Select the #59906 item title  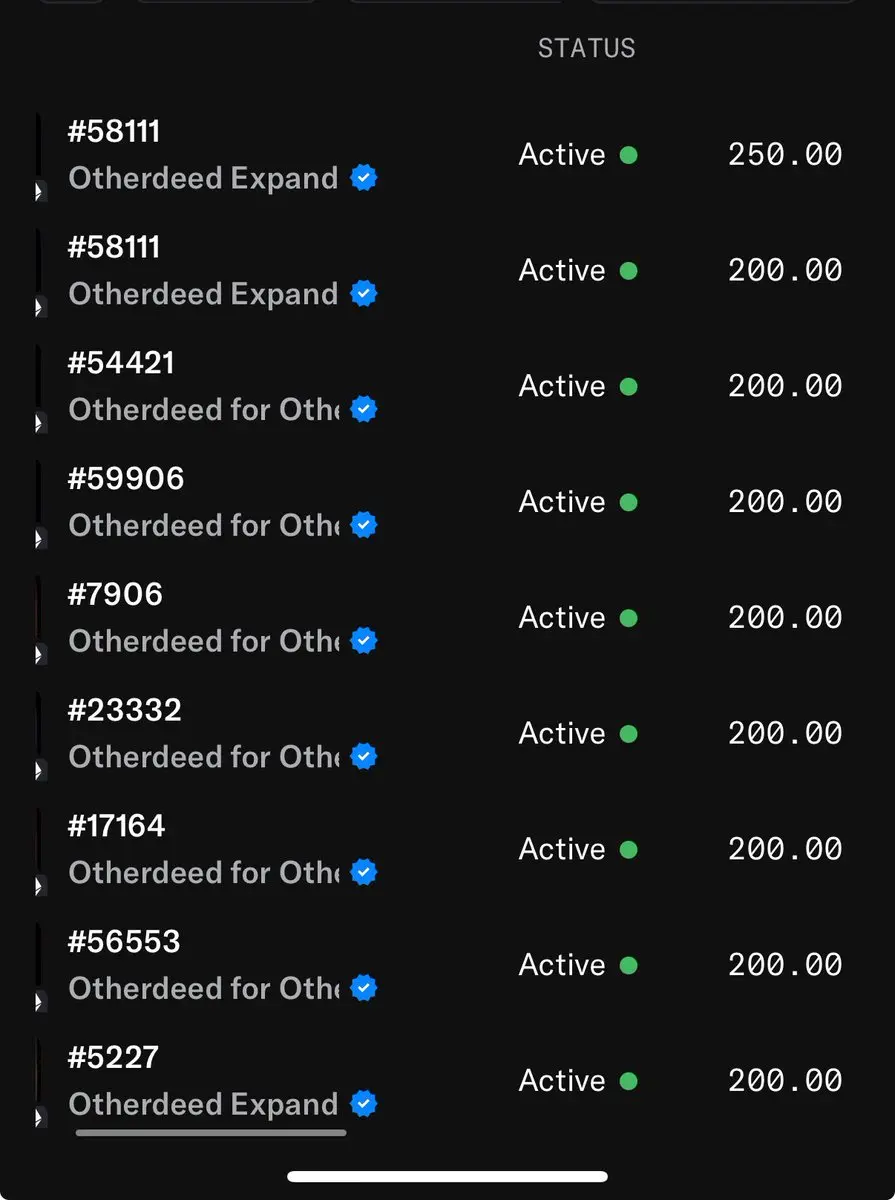tap(126, 479)
